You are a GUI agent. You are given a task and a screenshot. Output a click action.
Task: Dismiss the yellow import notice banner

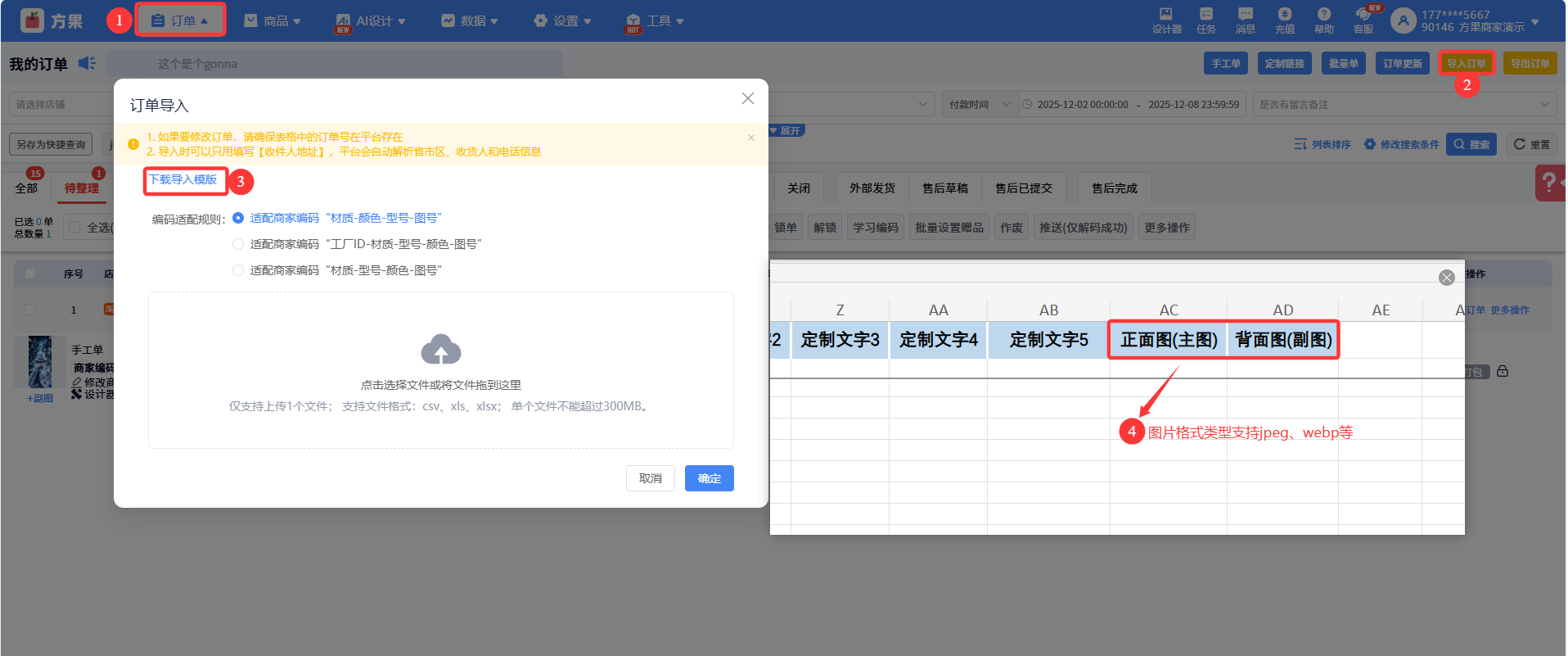click(750, 138)
